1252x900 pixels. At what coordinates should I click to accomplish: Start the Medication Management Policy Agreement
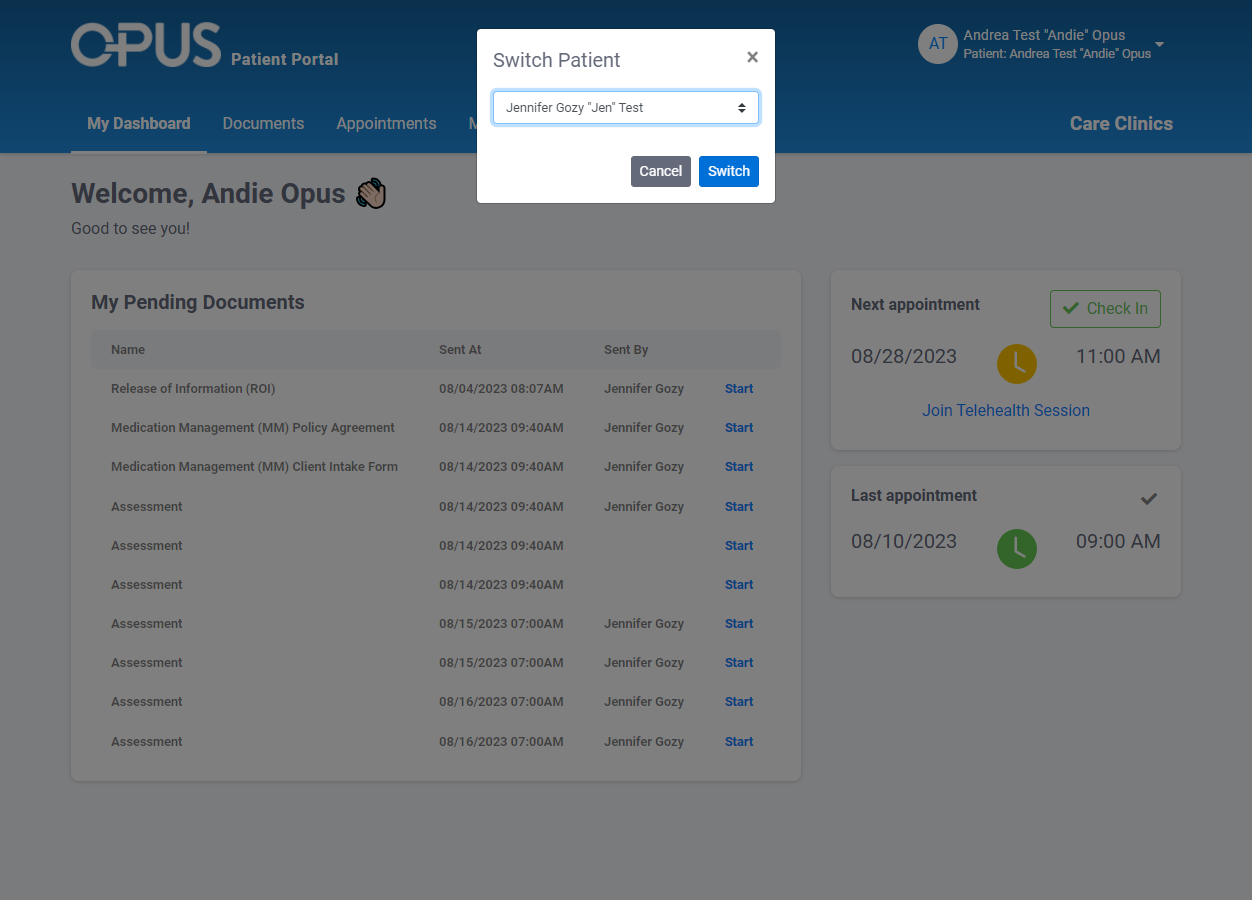pyautogui.click(x=739, y=428)
